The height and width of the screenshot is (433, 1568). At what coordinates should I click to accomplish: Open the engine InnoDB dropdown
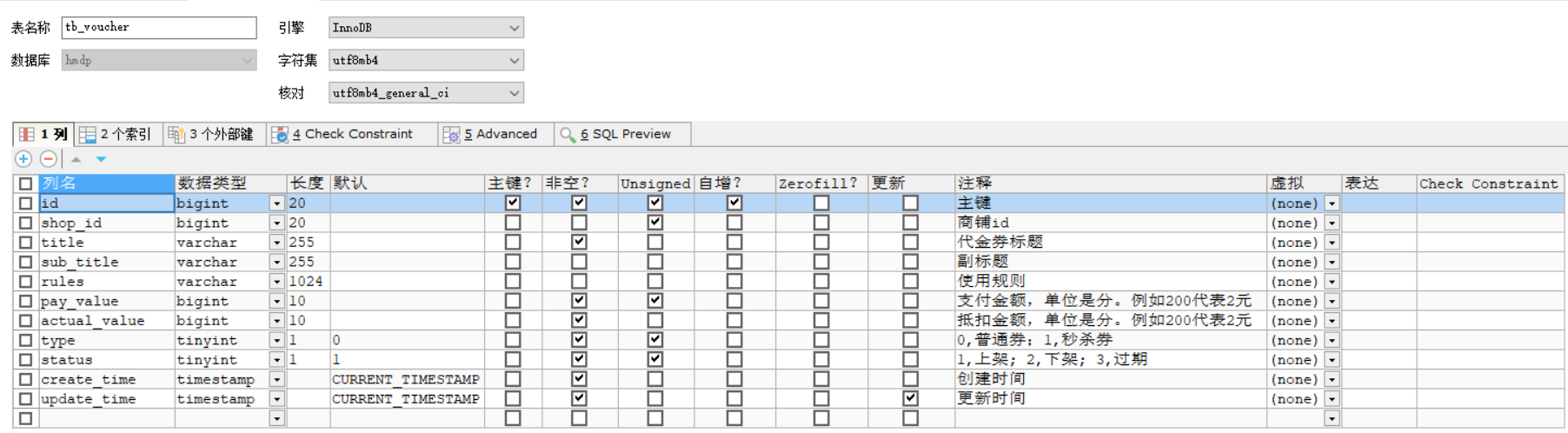coord(514,28)
